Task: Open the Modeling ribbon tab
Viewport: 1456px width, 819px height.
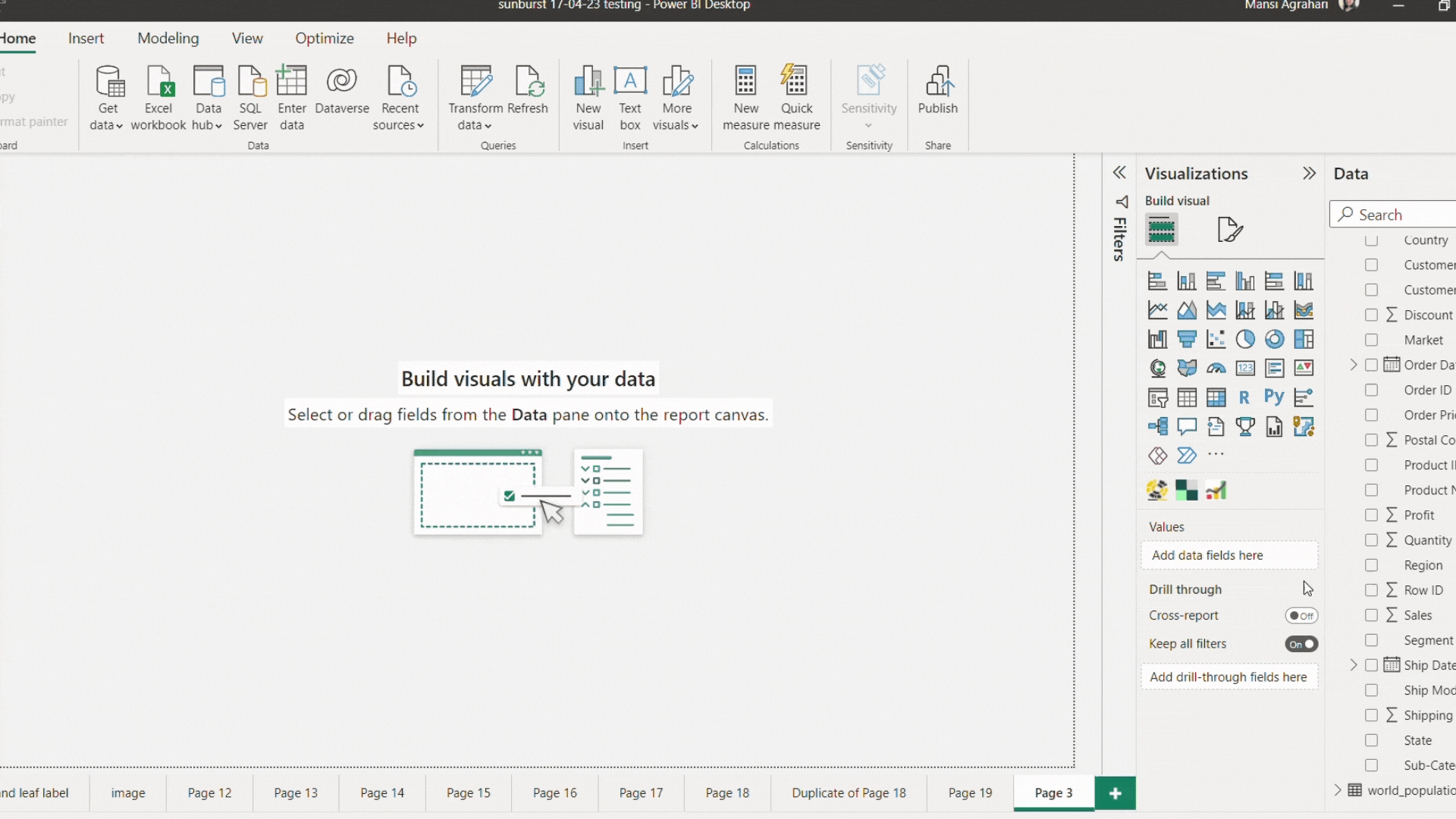Action: click(168, 38)
